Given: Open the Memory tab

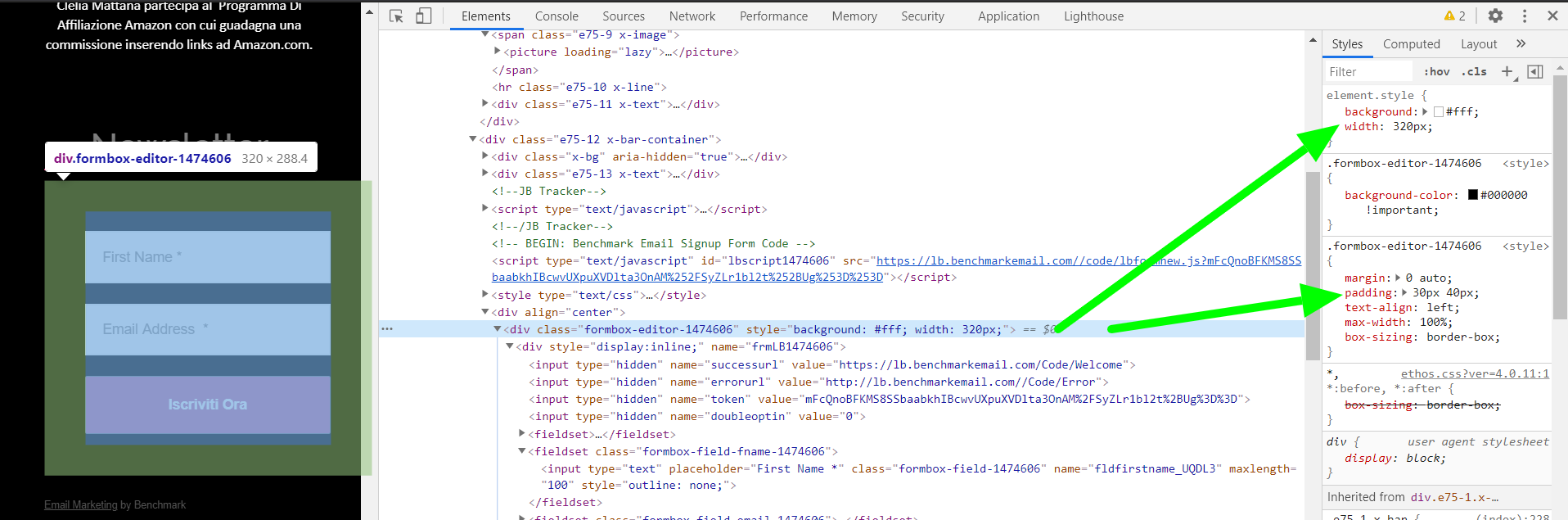Looking at the screenshot, I should (x=854, y=16).
